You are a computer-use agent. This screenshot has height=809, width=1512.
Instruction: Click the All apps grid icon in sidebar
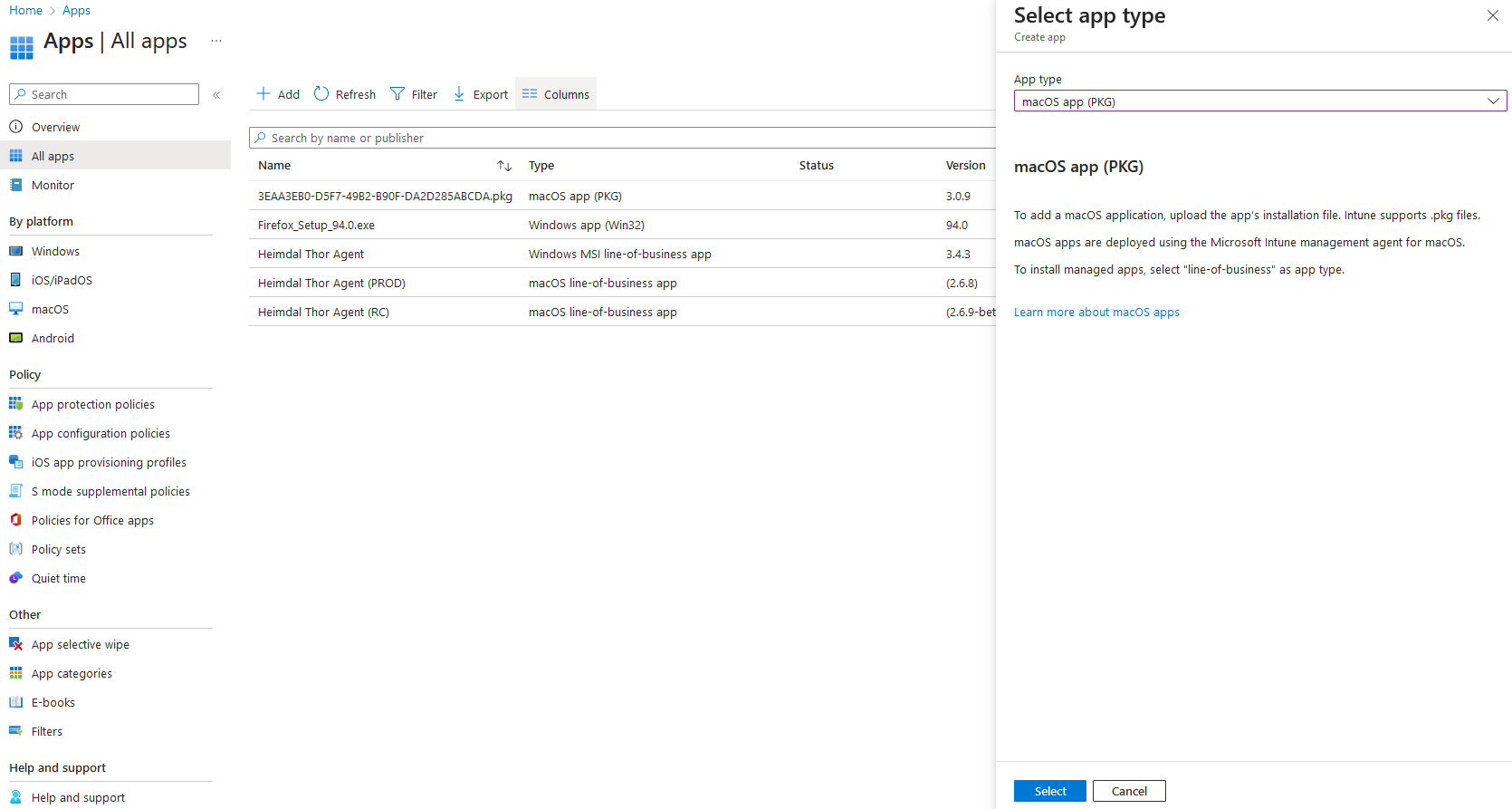[16, 156]
